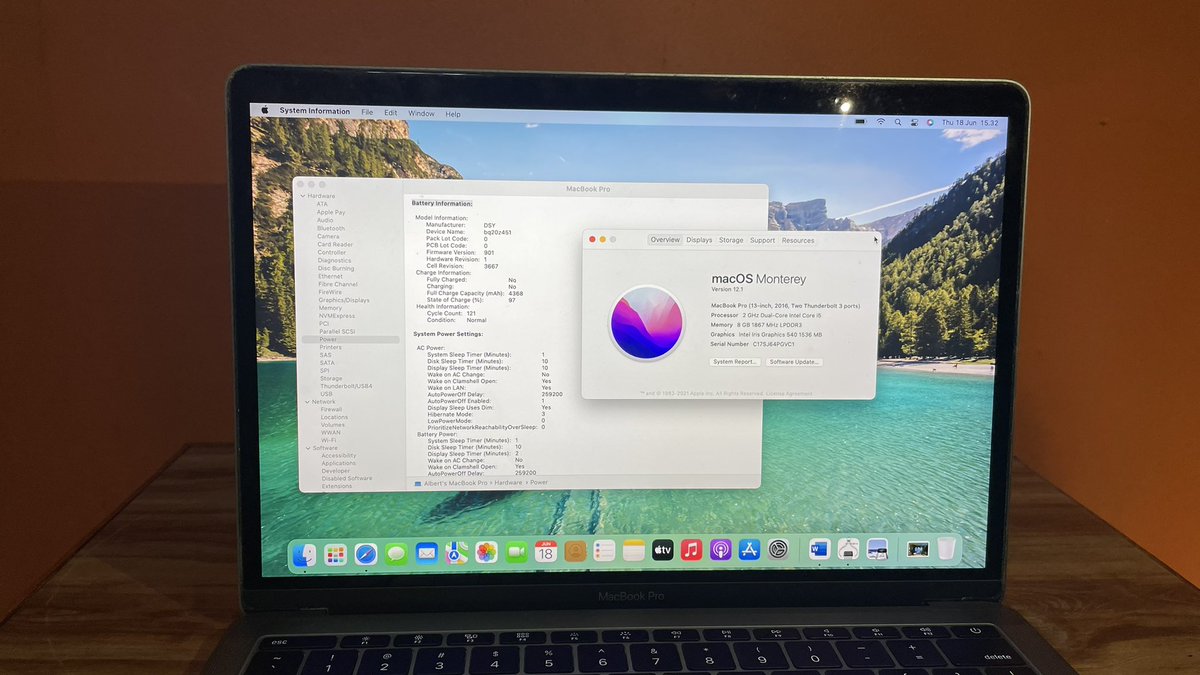Switch to the Displays tab
This screenshot has width=1200, height=675.
tap(699, 240)
